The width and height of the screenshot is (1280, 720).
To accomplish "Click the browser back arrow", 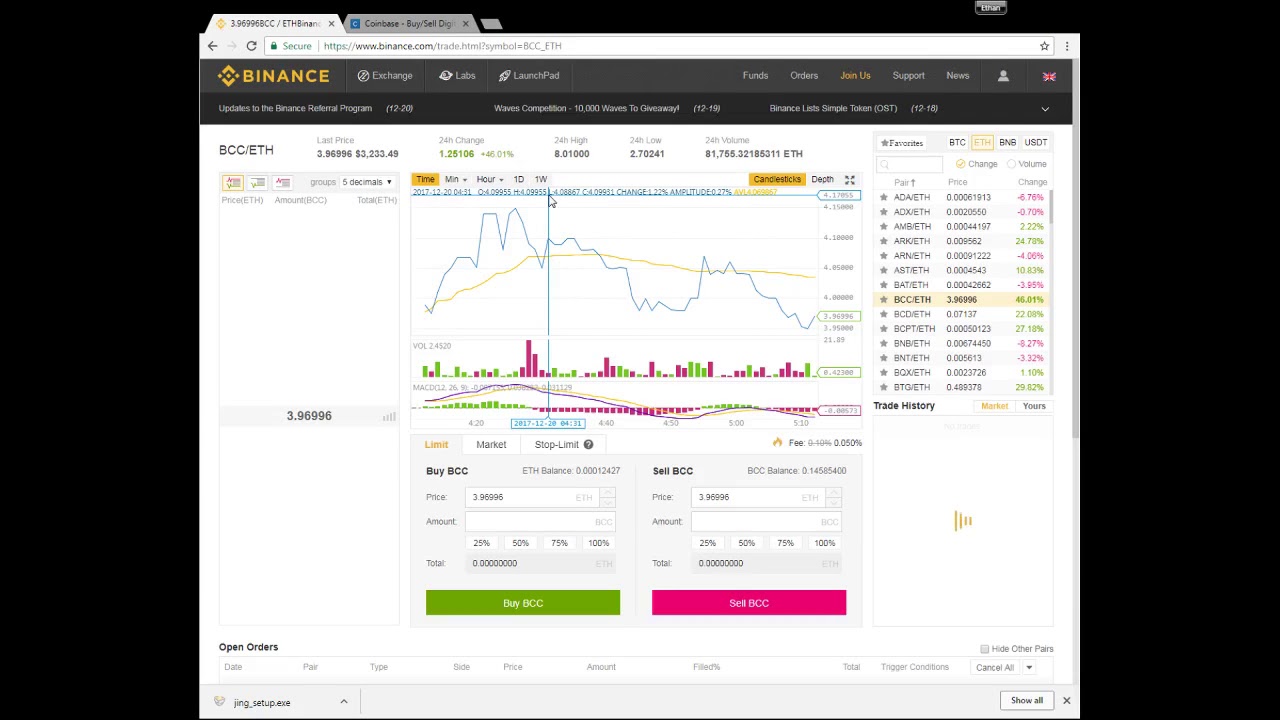I will 213,46.
